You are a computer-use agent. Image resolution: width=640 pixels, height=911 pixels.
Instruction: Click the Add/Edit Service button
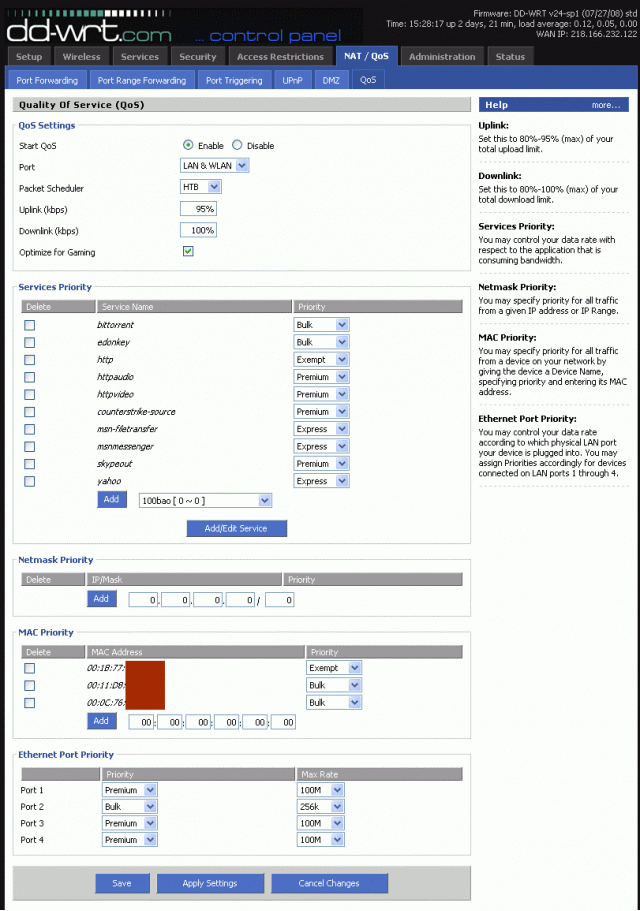click(236, 528)
